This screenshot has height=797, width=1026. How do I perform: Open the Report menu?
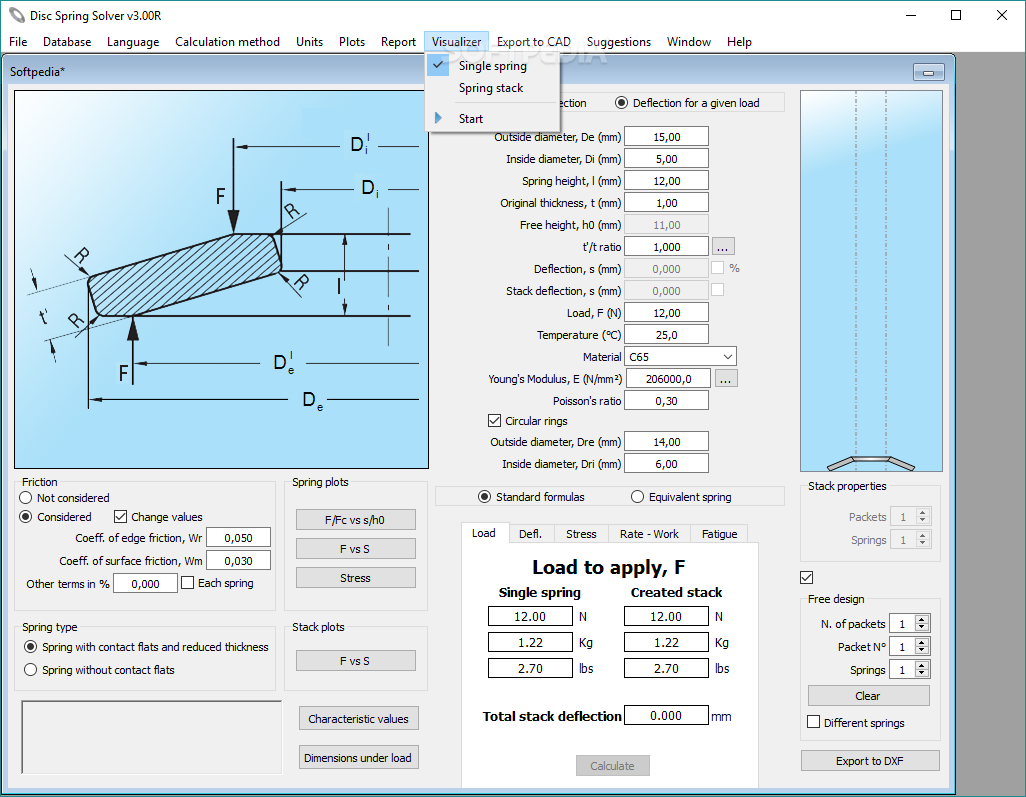398,42
